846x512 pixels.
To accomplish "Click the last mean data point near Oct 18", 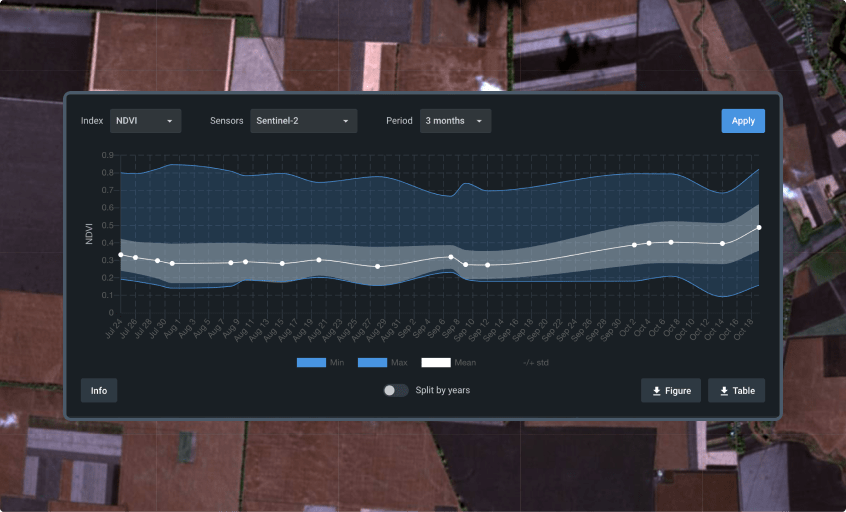I will 759,228.
